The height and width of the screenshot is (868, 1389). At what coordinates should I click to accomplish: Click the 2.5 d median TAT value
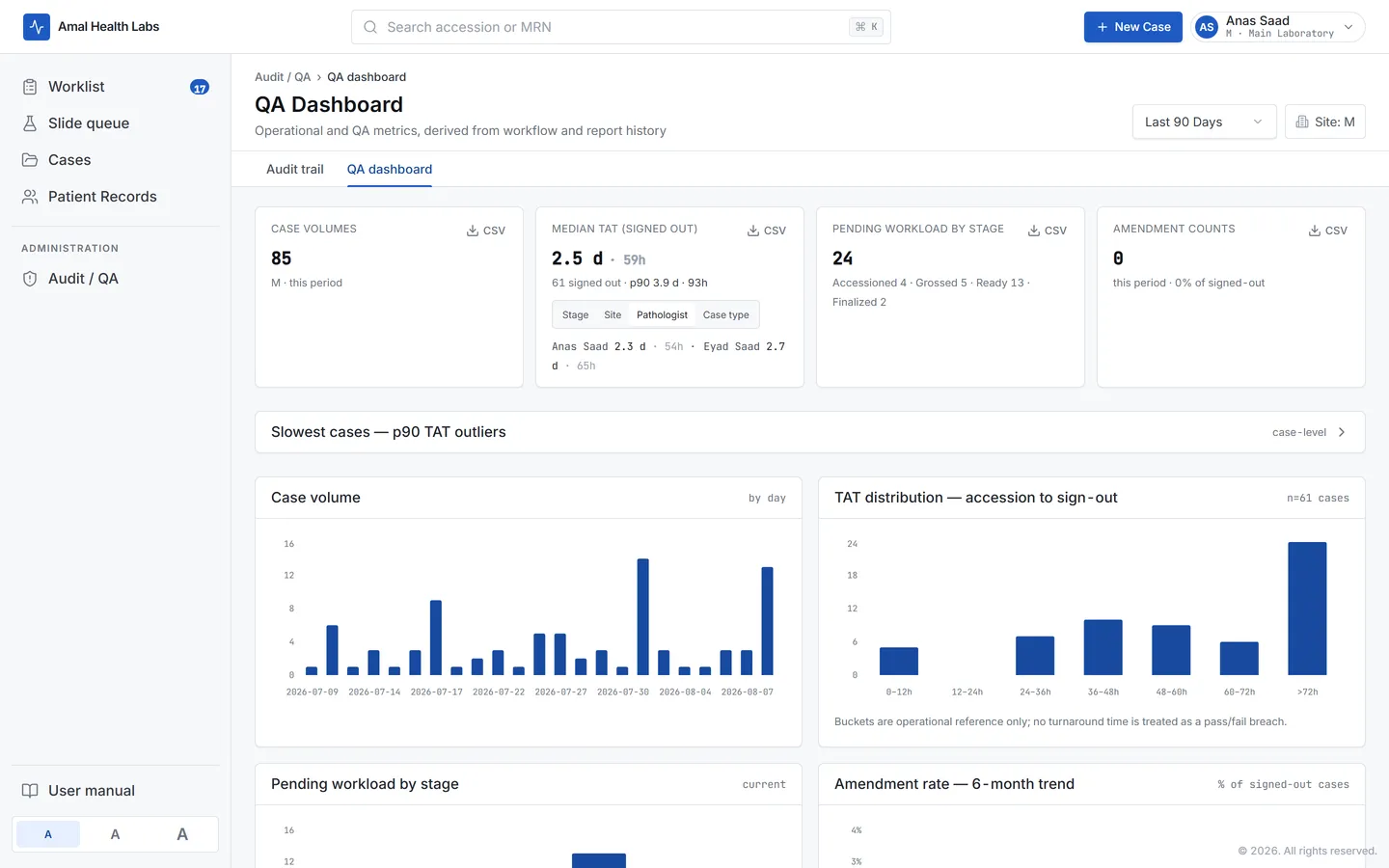577,258
